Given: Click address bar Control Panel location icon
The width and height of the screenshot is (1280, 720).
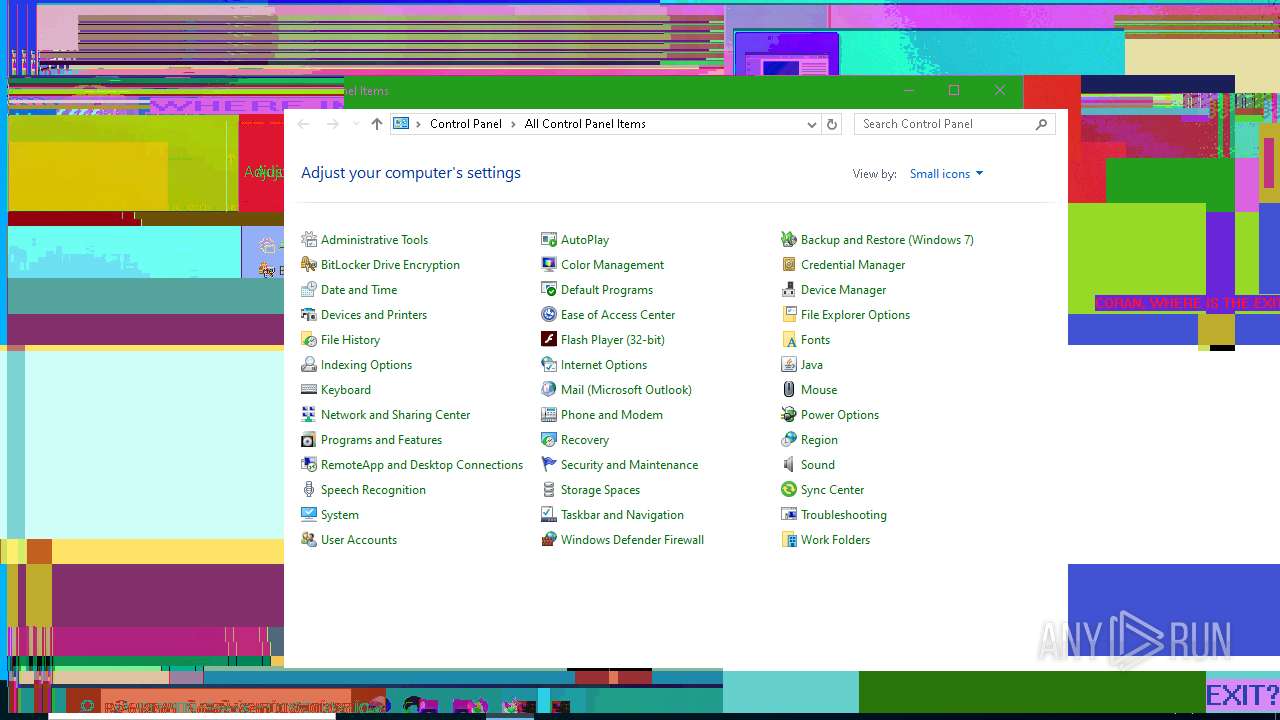Looking at the screenshot, I should [401, 124].
